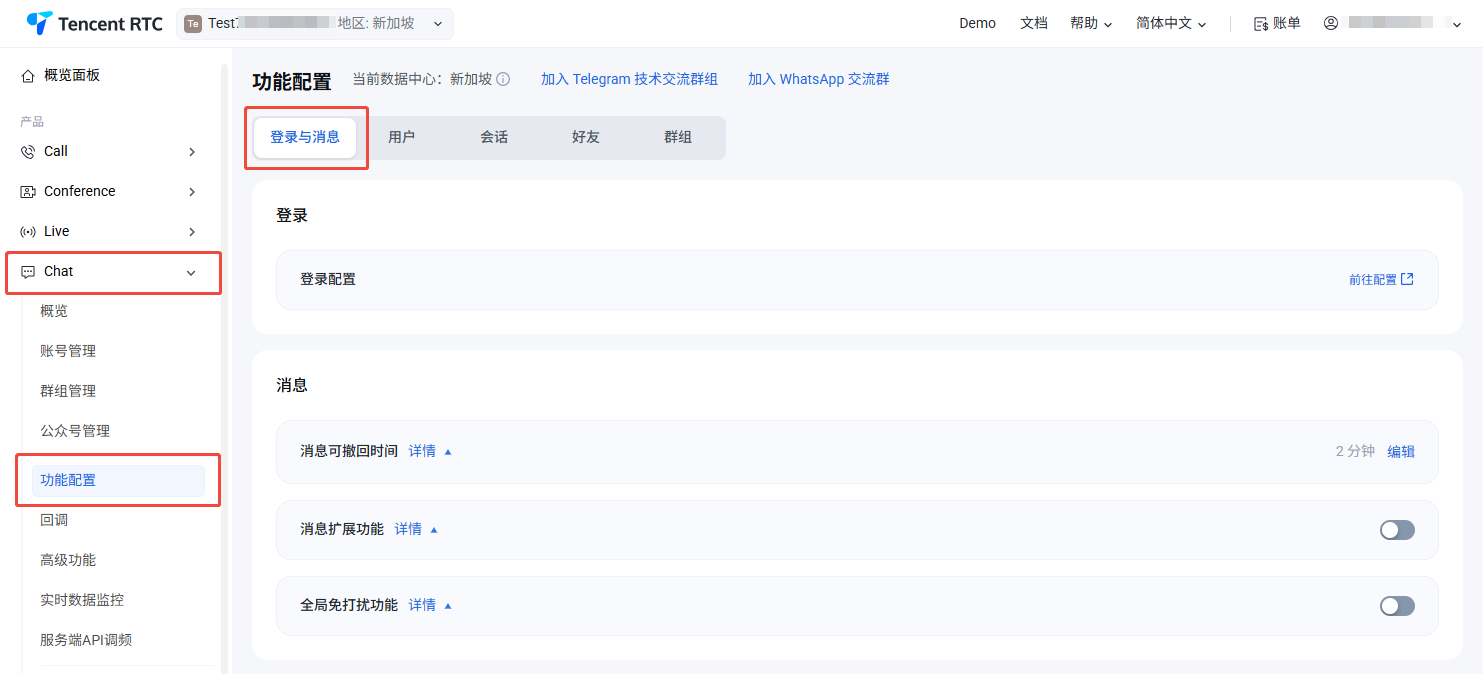Viewport: 1483px width, 674px height.
Task: Click 加入 WhatsApp 交流群 link
Action: [x=819, y=79]
